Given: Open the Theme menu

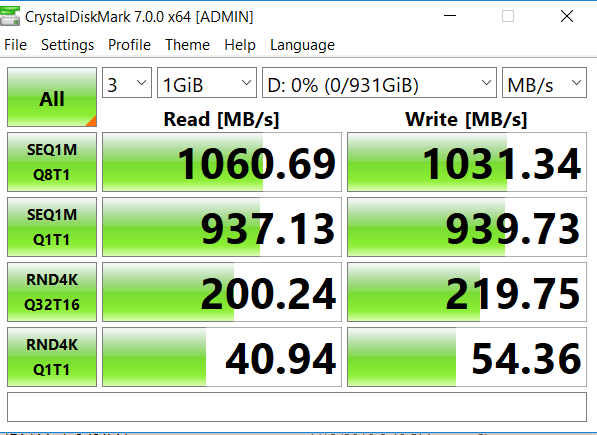Looking at the screenshot, I should tap(187, 45).
